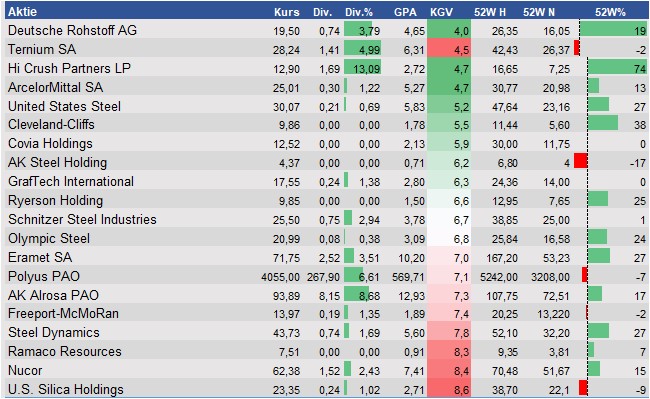The image size is (650, 399).
Task: Click the 52W% column header
Action: (x=610, y=12)
